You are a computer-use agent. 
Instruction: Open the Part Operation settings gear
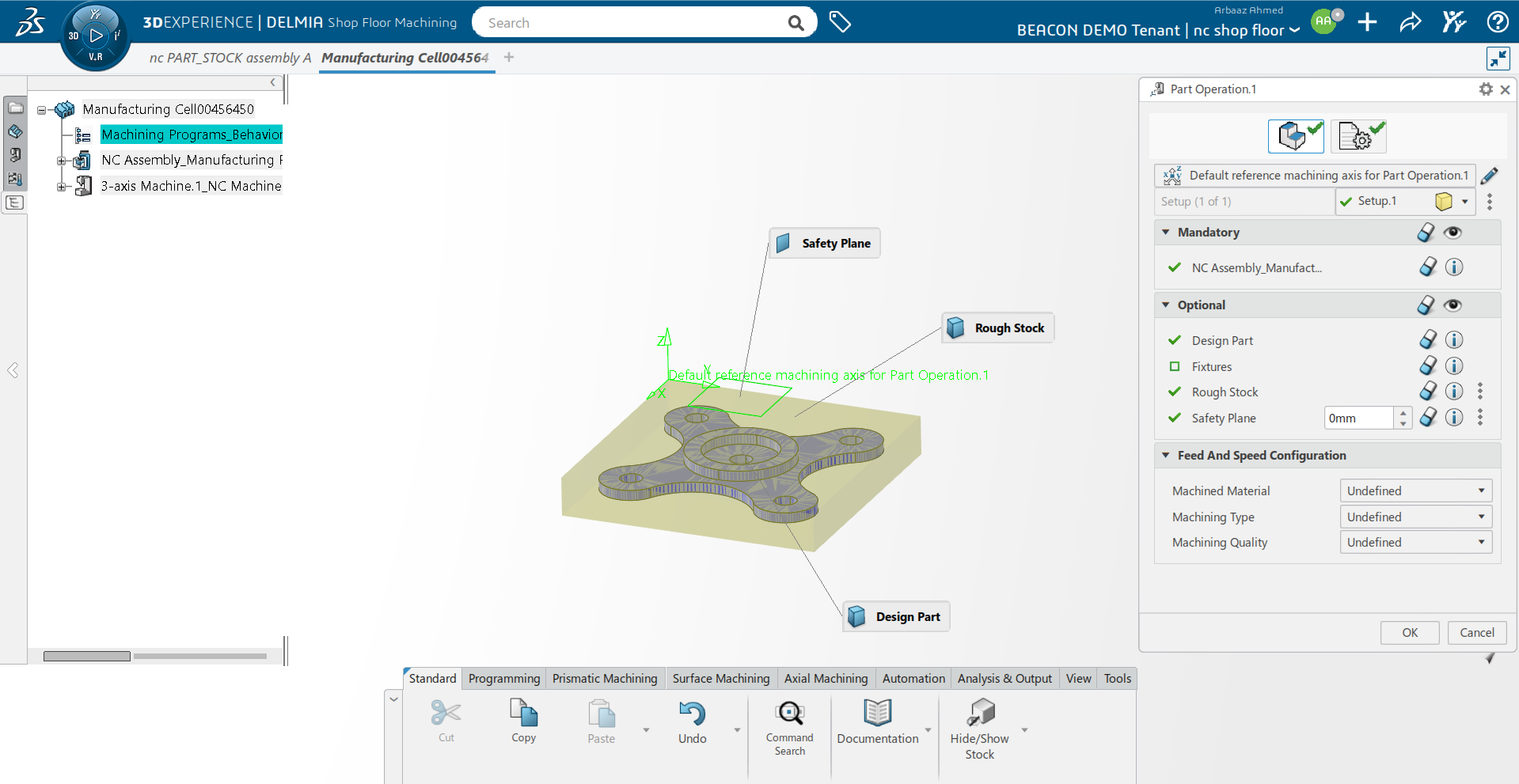(1486, 89)
